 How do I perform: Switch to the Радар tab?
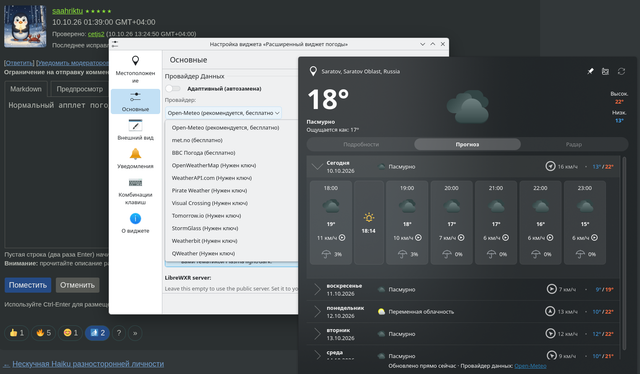click(573, 144)
